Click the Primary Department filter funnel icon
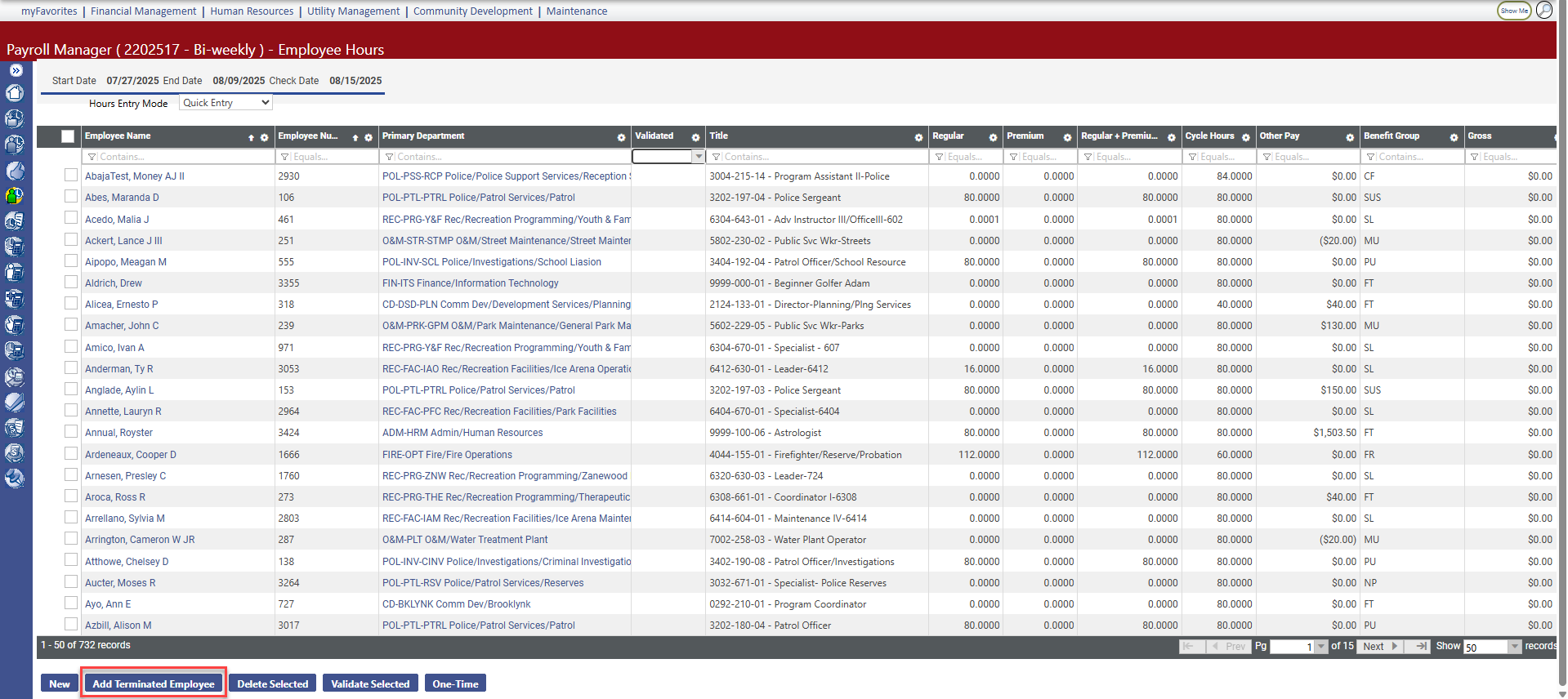 [390, 157]
